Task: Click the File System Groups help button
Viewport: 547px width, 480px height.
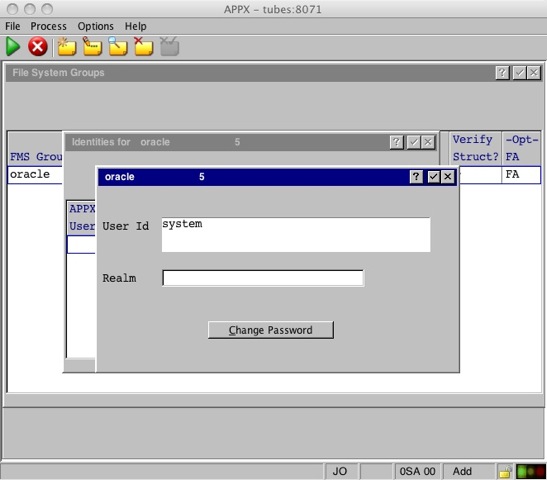Action: point(502,73)
